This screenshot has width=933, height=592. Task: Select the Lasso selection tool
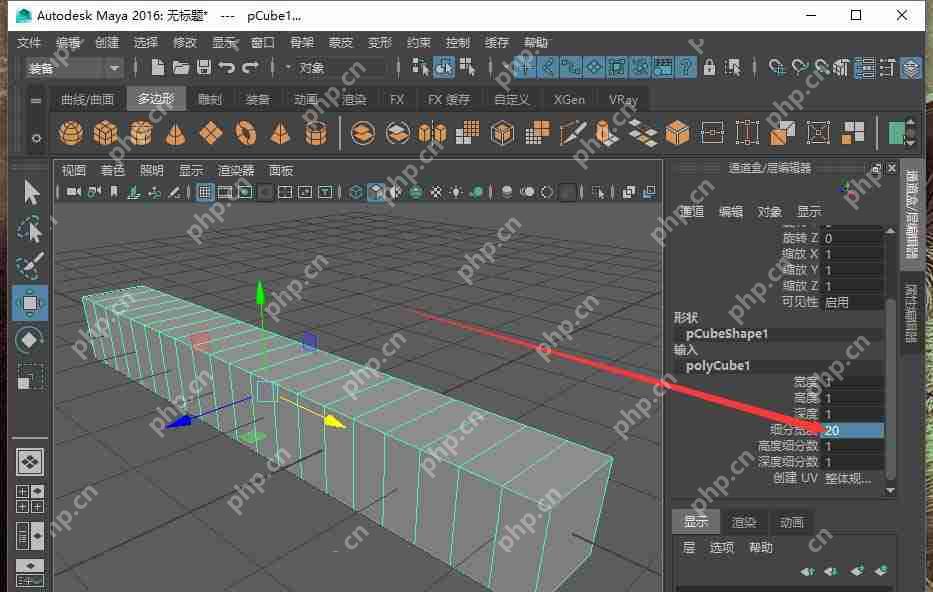click(30, 230)
